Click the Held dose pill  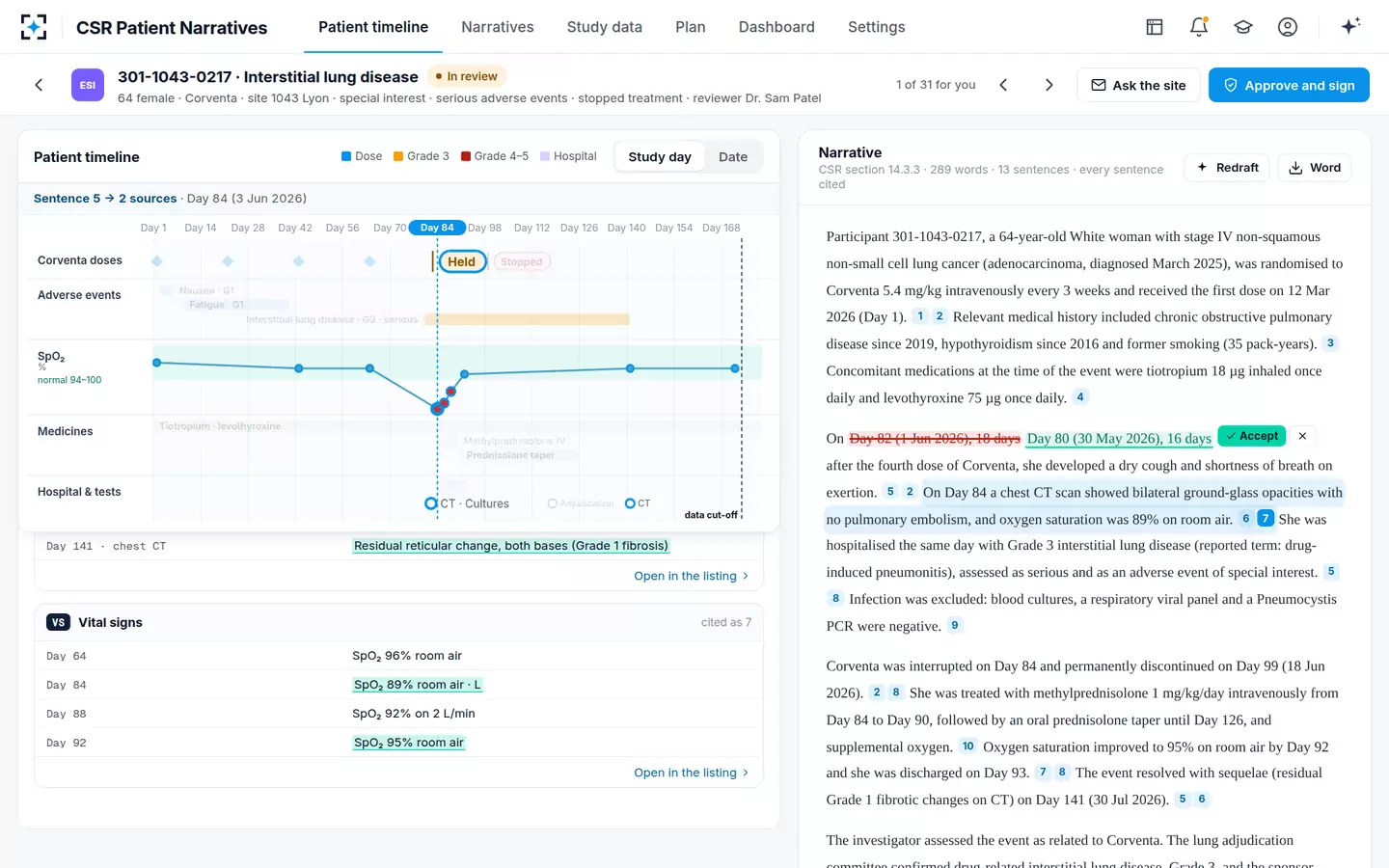point(462,261)
